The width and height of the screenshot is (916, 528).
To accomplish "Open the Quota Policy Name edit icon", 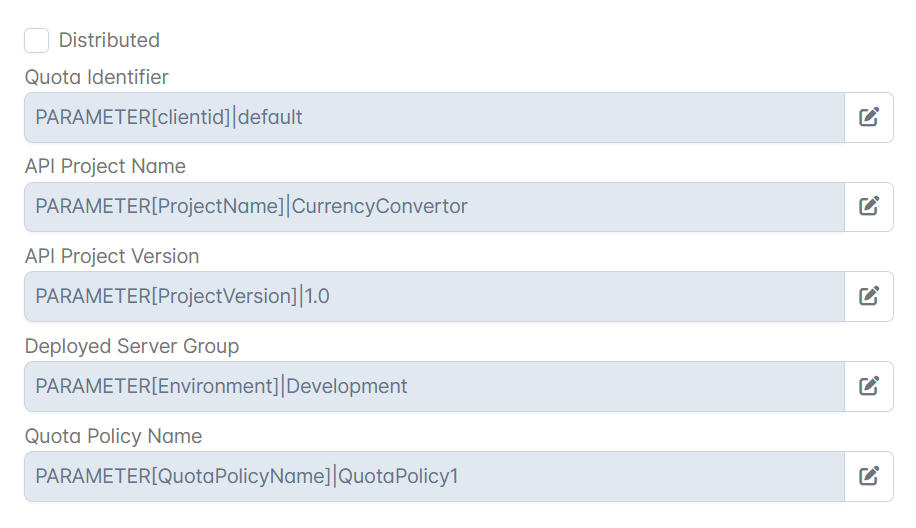I will coord(869,476).
